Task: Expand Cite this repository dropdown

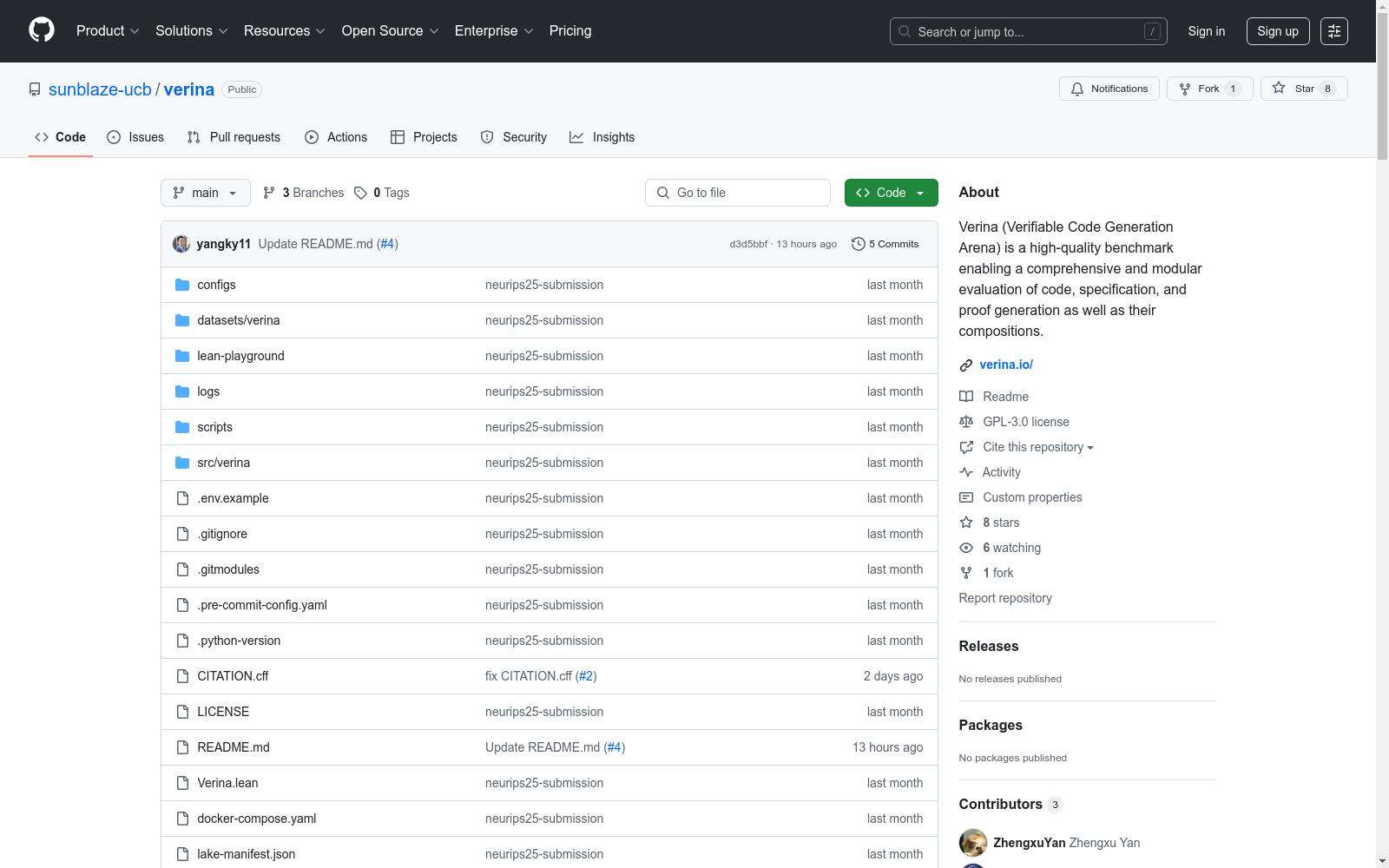Action: coord(1038,447)
